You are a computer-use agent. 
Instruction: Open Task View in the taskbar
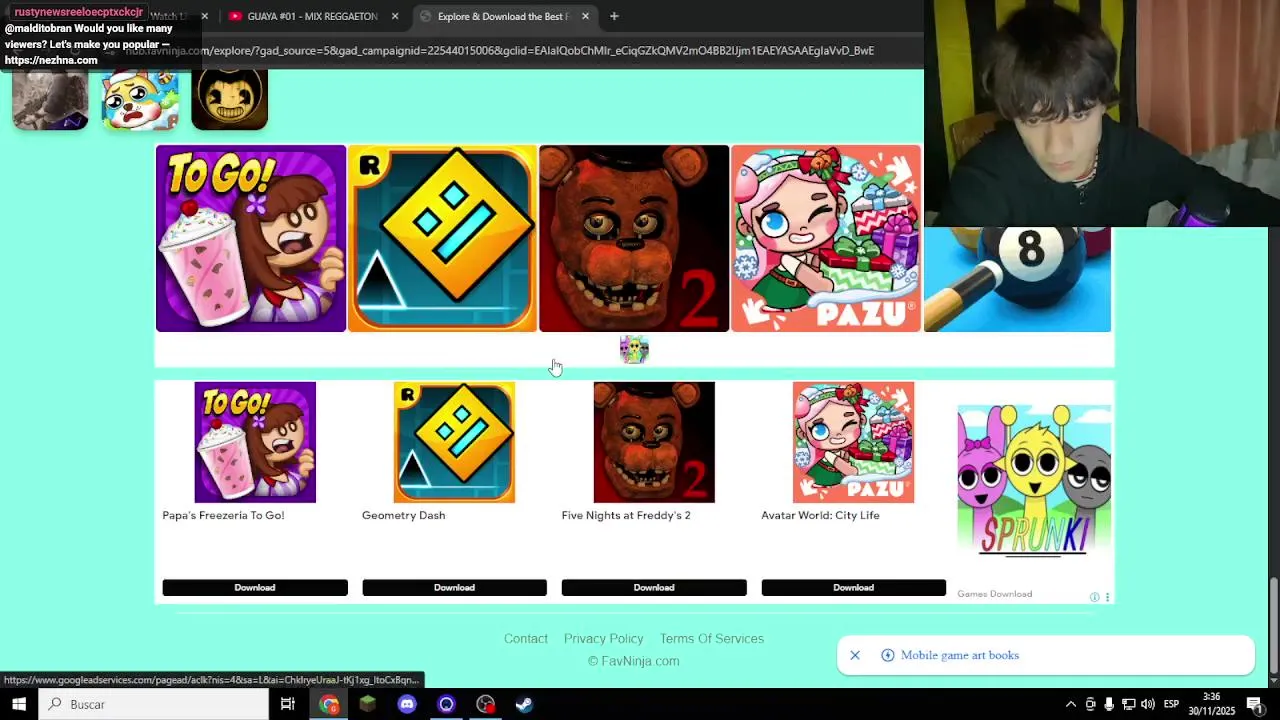click(287, 704)
